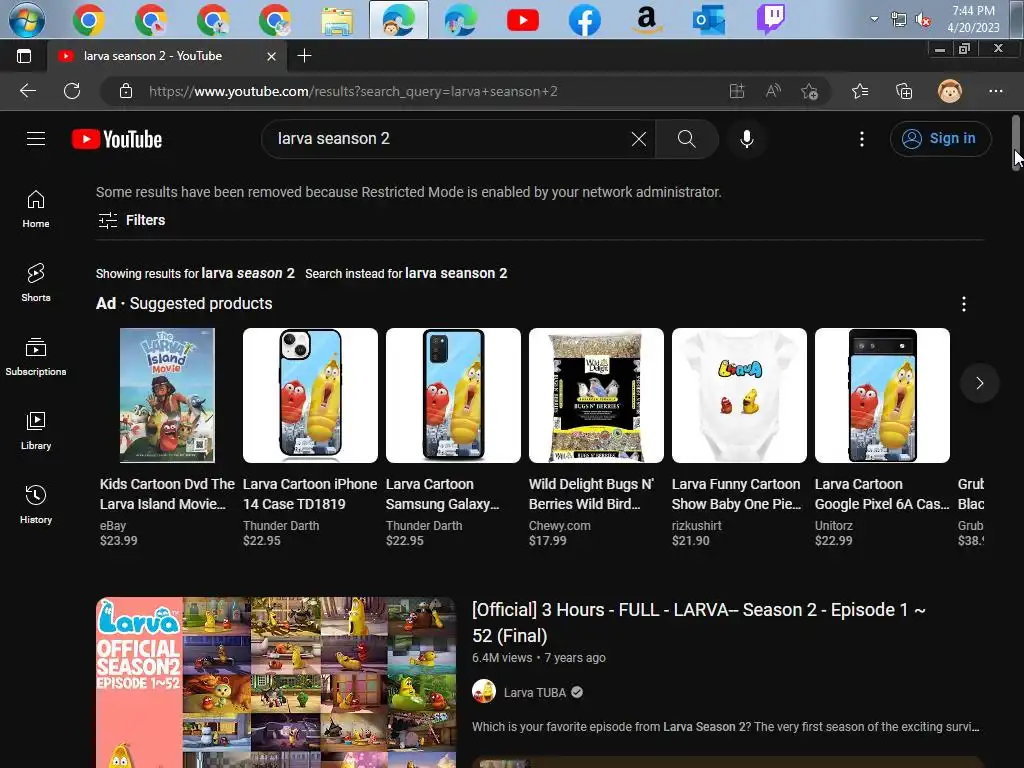The width and height of the screenshot is (1024, 768).
Task: Open Subscriptions in sidebar
Action: (x=36, y=357)
